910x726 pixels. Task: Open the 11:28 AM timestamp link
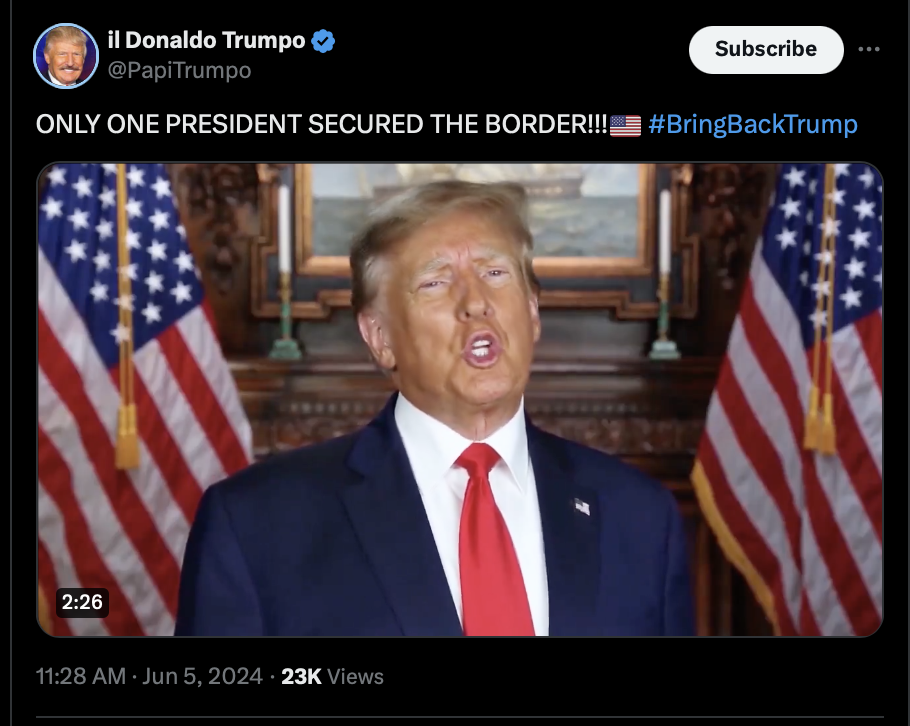pos(81,676)
